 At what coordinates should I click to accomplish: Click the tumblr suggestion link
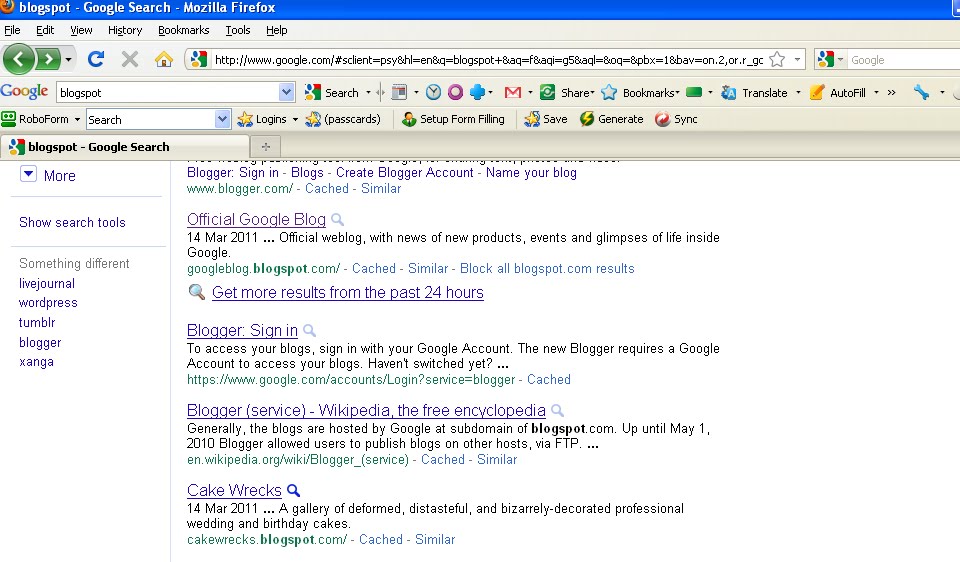click(37, 322)
